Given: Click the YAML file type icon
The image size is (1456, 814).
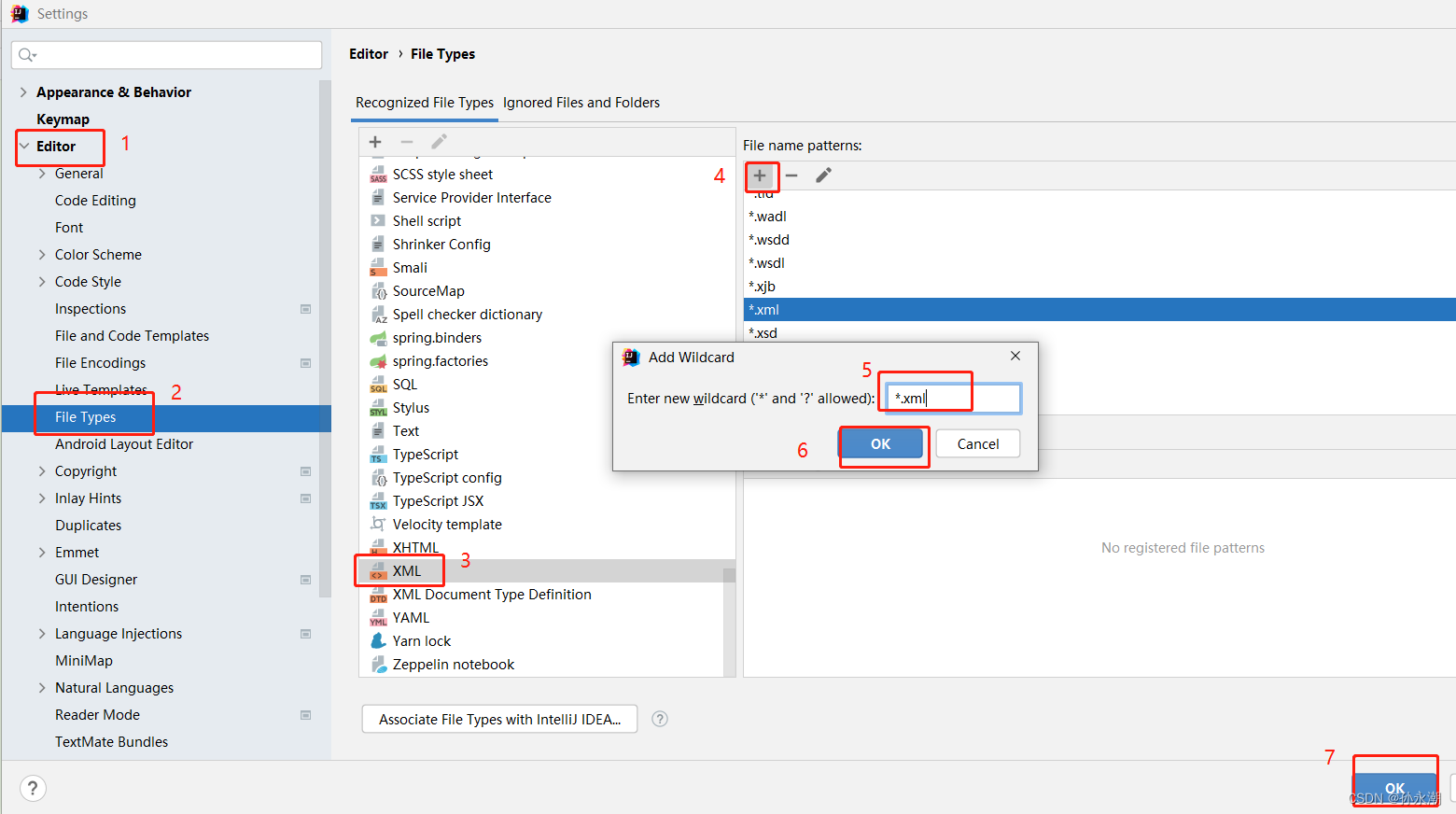Looking at the screenshot, I should [x=378, y=618].
